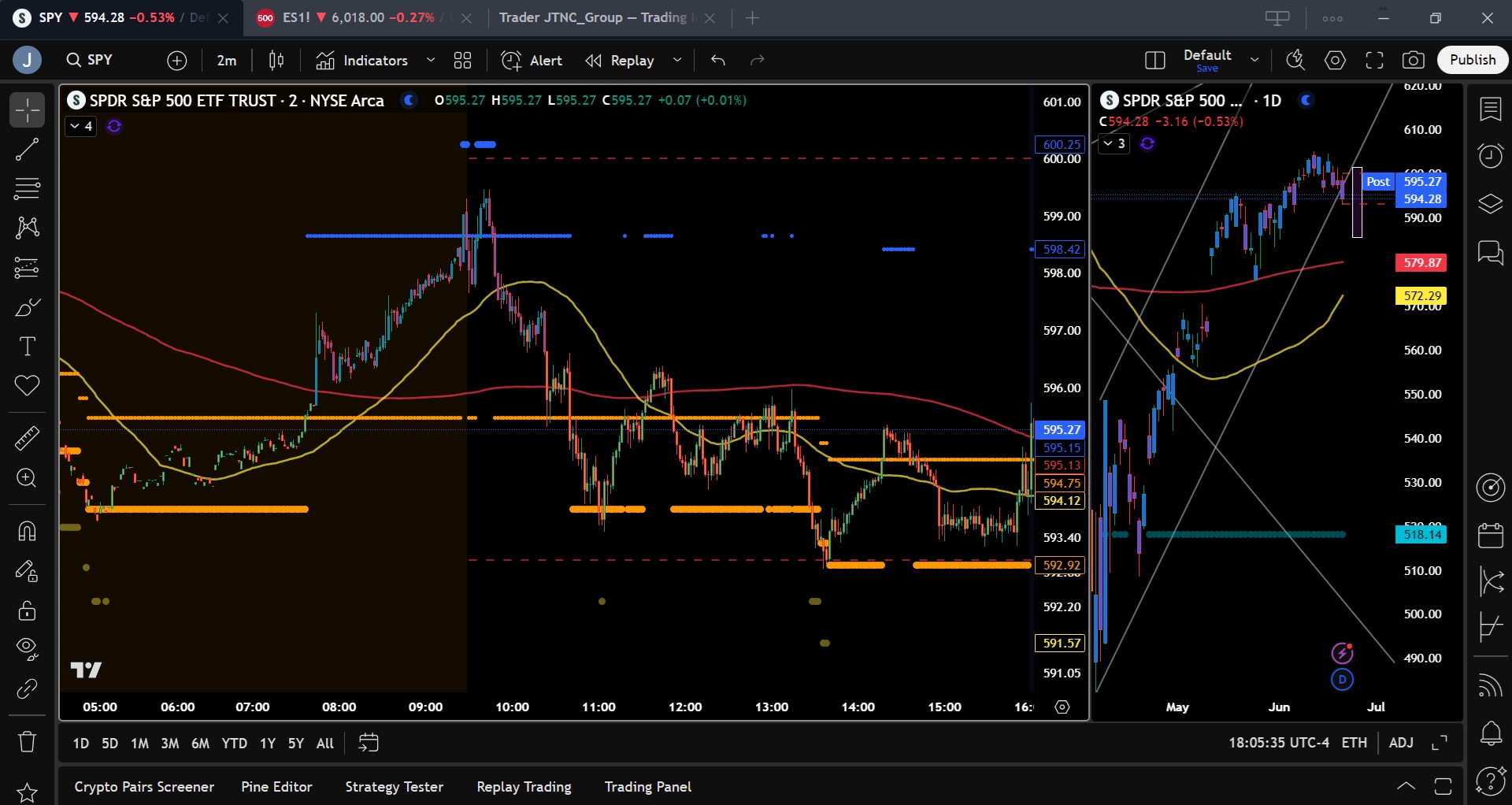Set the chart range to YTD
Screen dimensions: 1512x805
coord(234,744)
